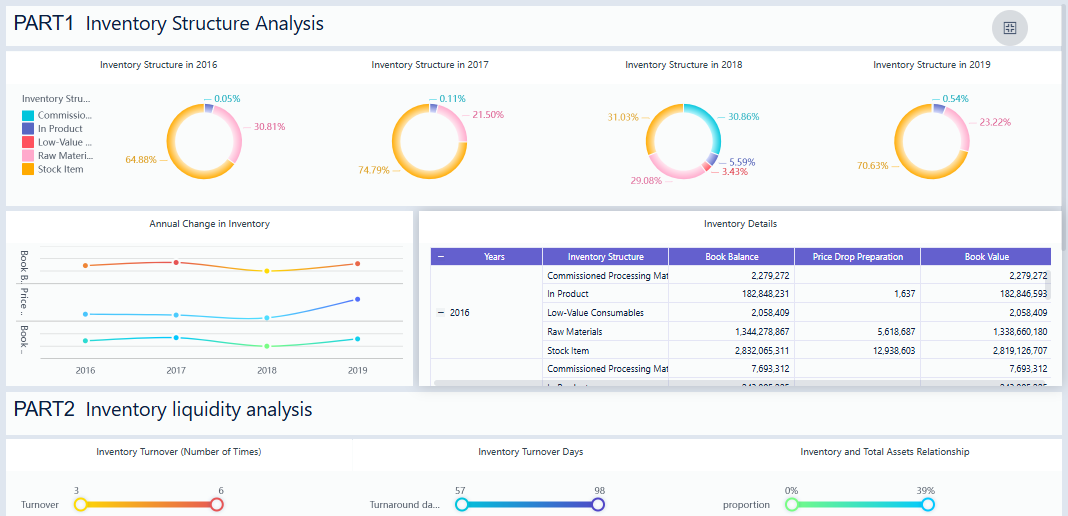Click the Book Value column header
Image resolution: width=1068 pixels, height=516 pixels.
pyautogui.click(x=986, y=257)
